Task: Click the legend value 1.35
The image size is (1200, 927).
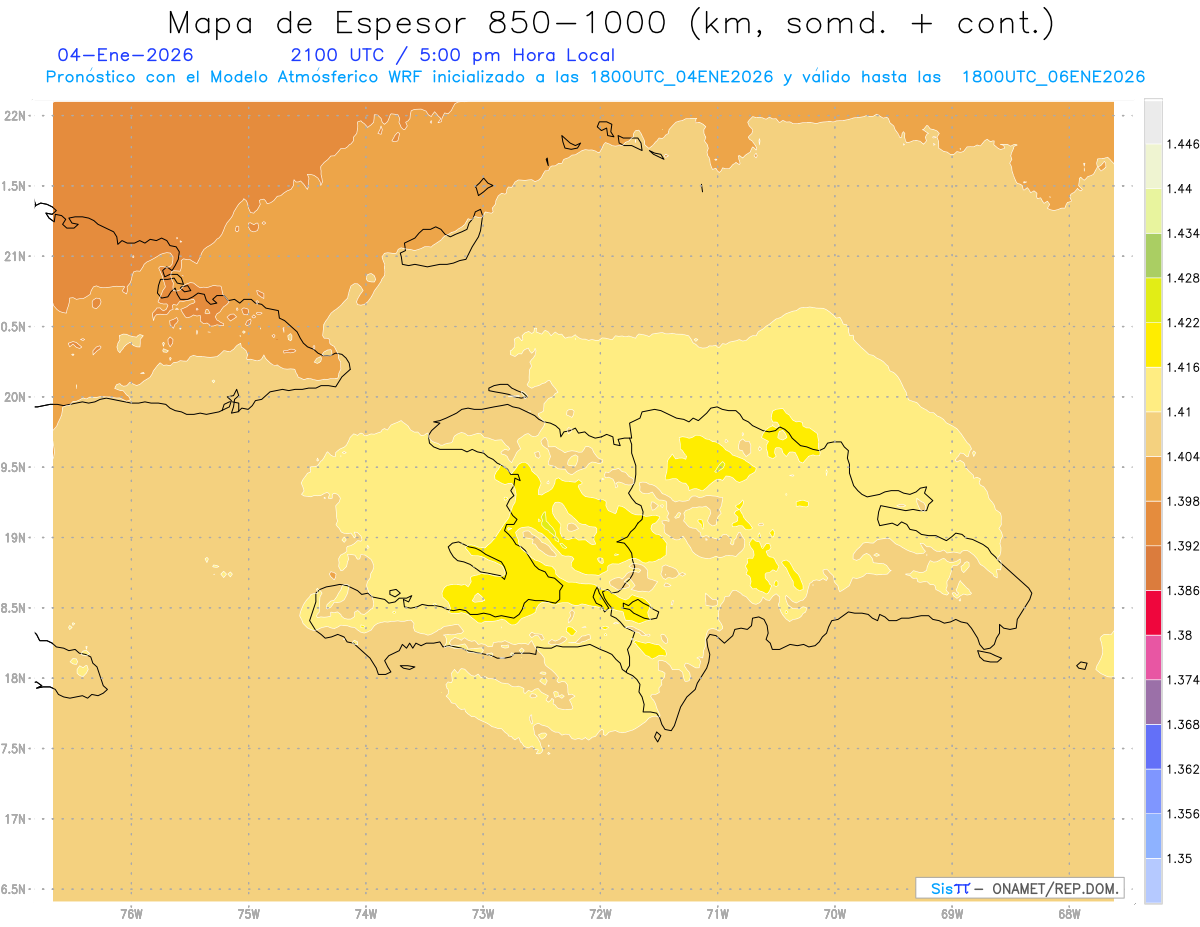Action: click(1179, 858)
